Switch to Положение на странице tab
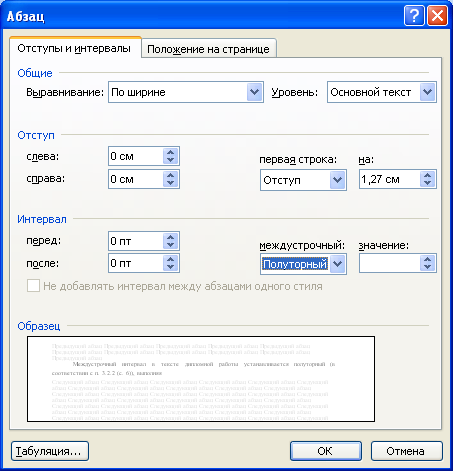Viewport: 453px width, 471px height. click(x=209, y=49)
